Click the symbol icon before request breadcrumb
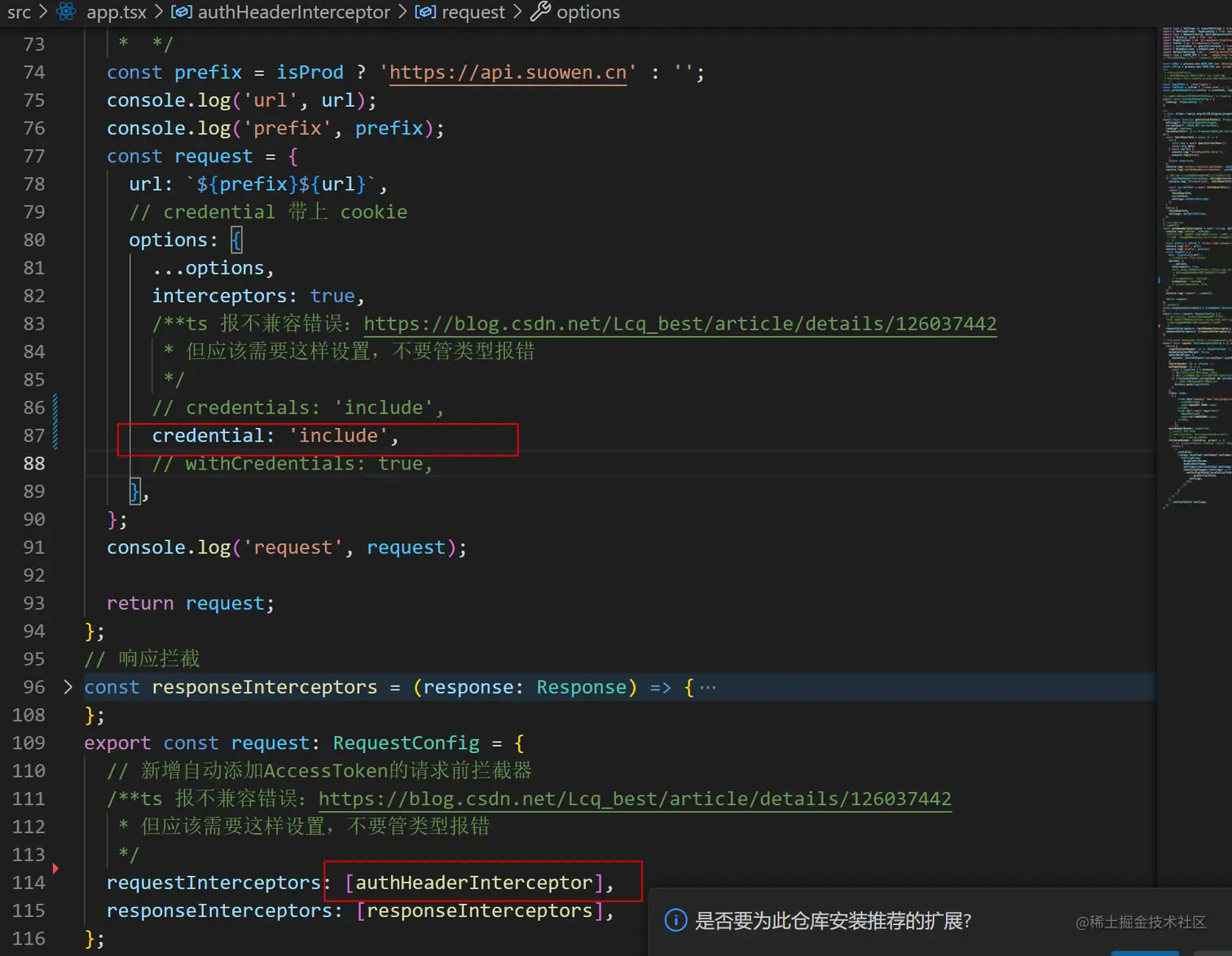The image size is (1232, 956). 425,12
